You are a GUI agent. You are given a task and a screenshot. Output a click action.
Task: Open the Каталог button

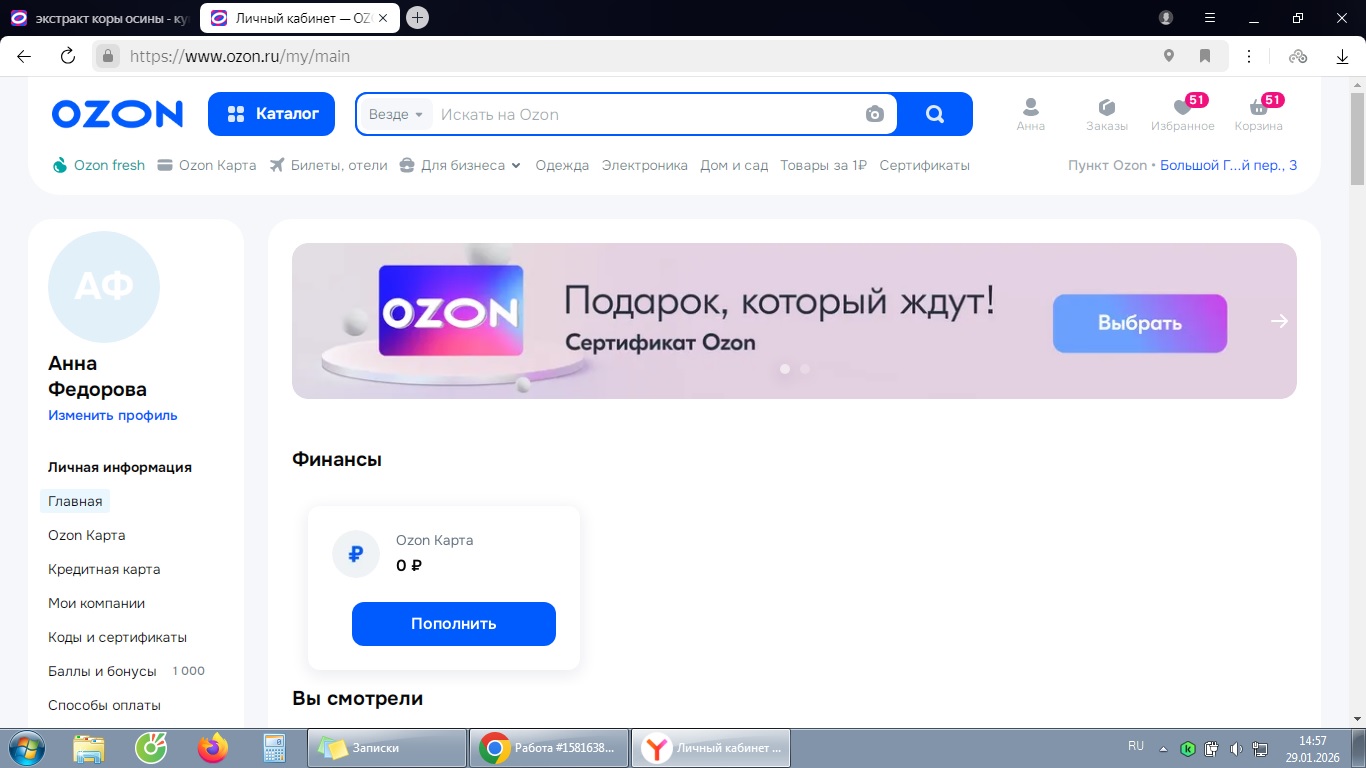coord(273,114)
